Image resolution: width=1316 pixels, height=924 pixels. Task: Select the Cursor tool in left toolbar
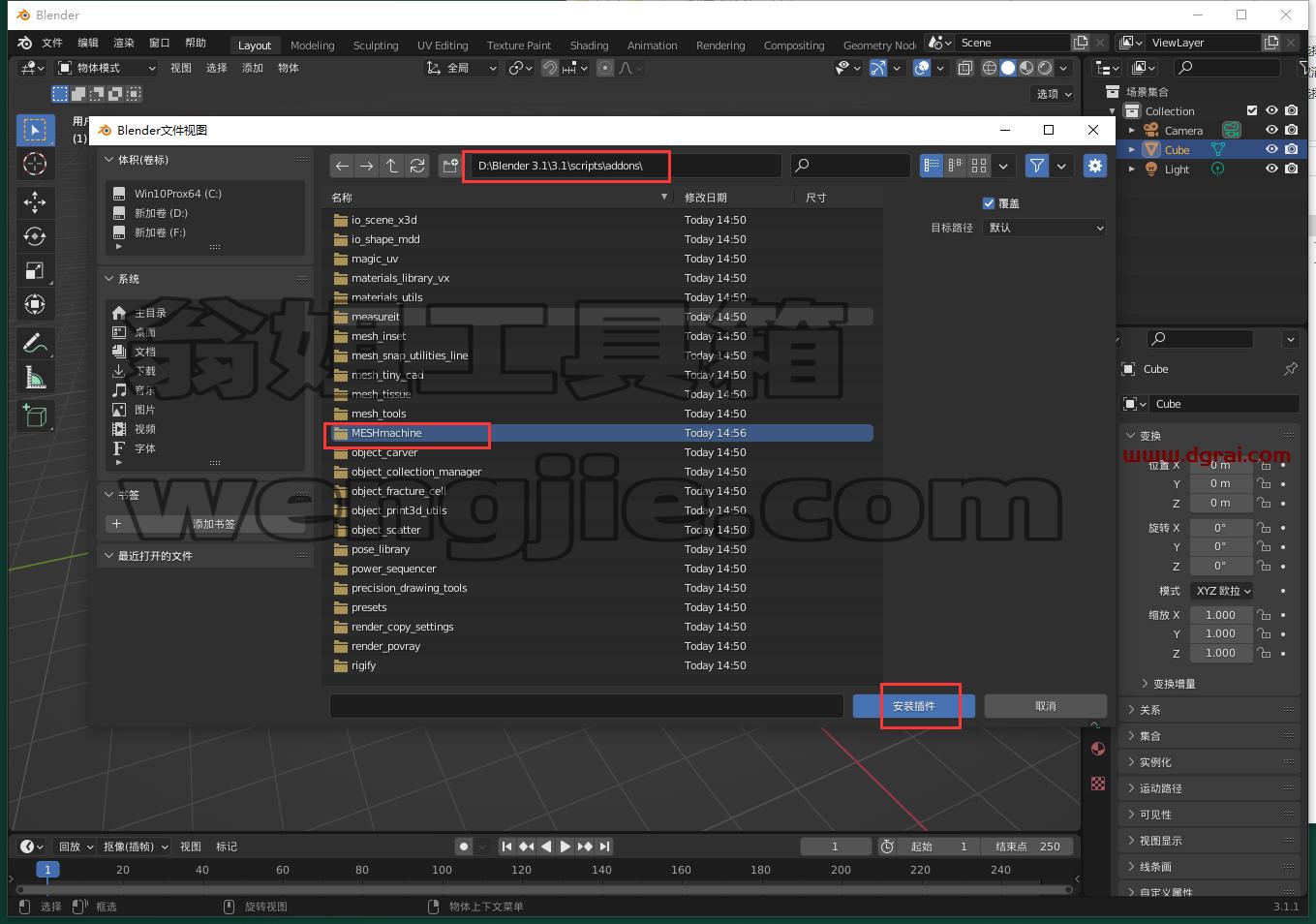point(35,164)
